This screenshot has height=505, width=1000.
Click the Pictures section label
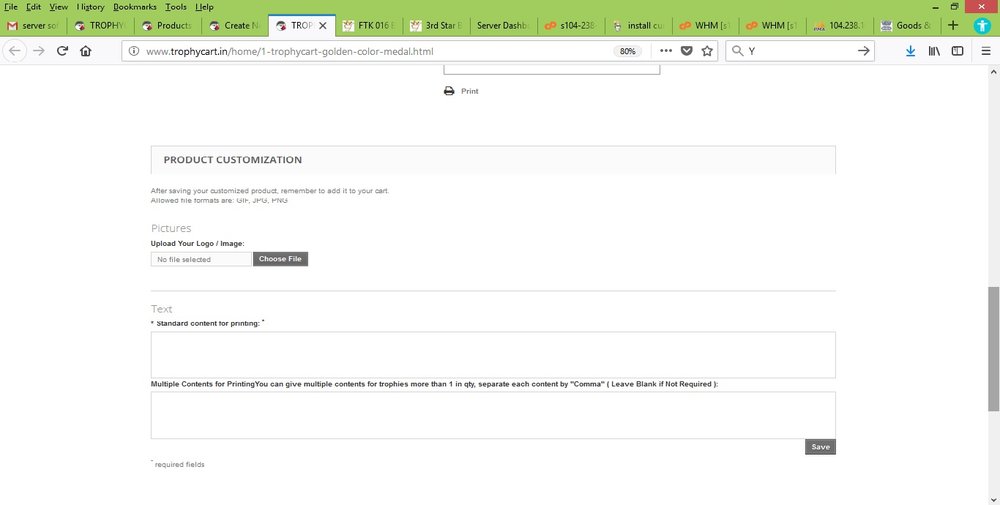[171, 228]
